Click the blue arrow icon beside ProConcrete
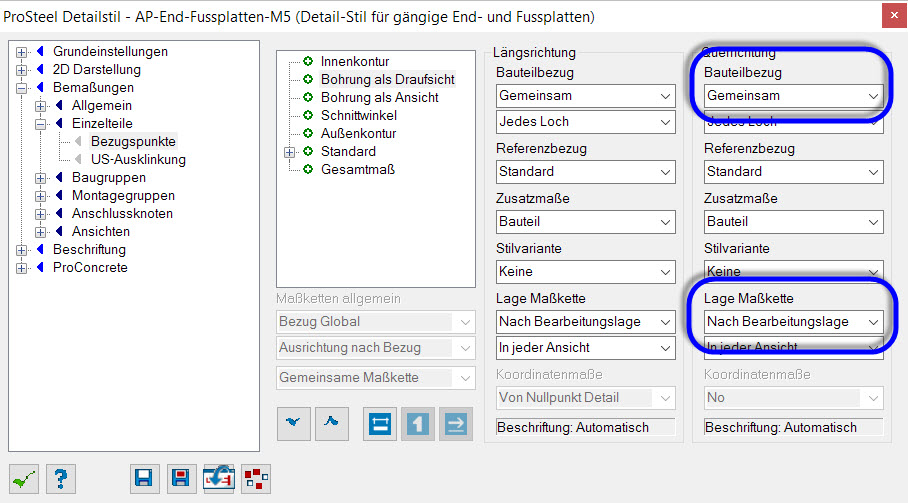Screen dimensions: 908x503 40,267
